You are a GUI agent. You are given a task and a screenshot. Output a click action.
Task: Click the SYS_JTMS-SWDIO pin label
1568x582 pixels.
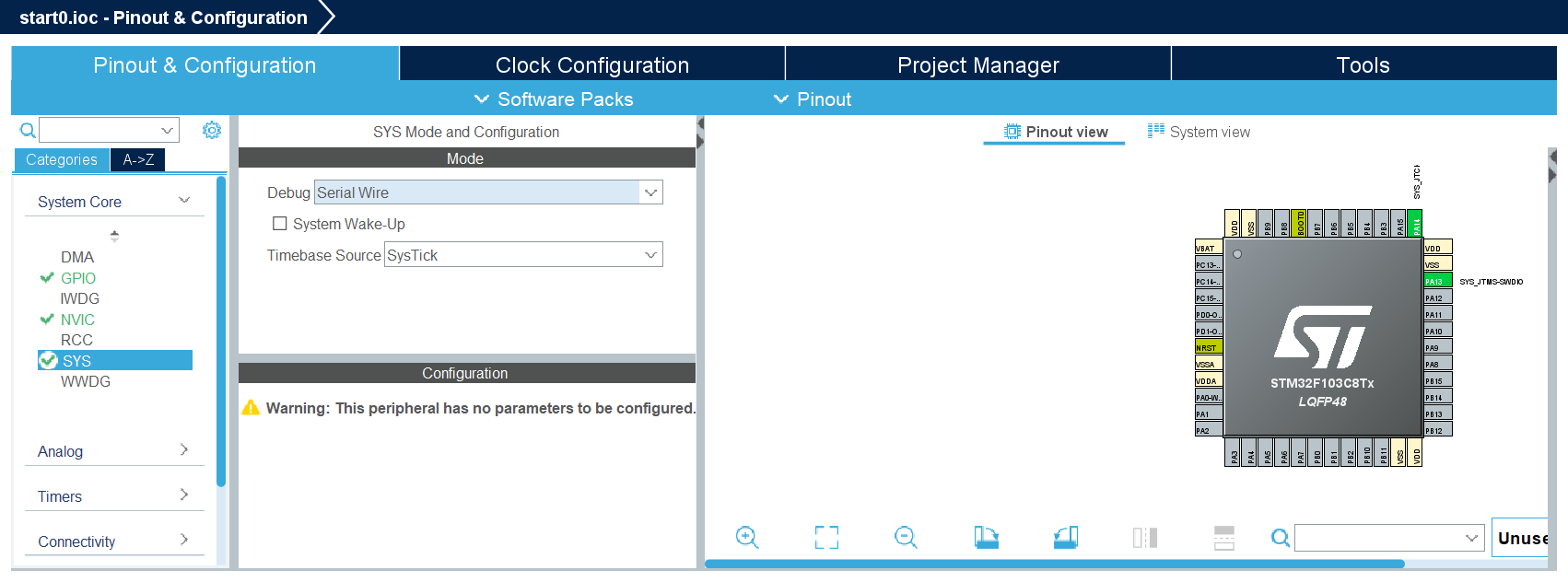[1492, 282]
